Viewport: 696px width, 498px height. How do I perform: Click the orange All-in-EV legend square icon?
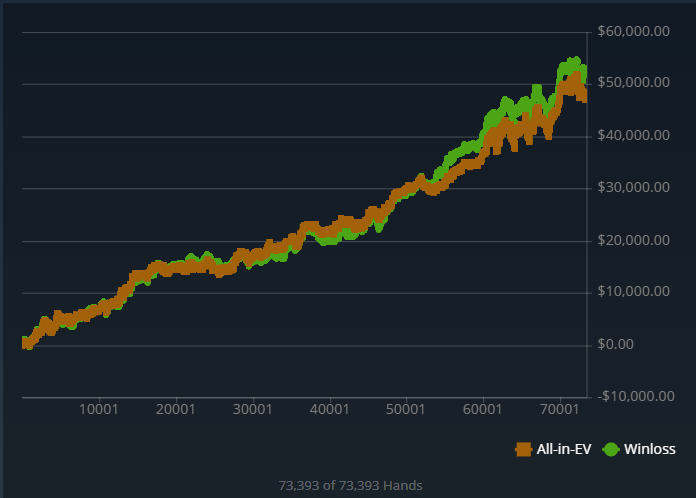coord(523,449)
